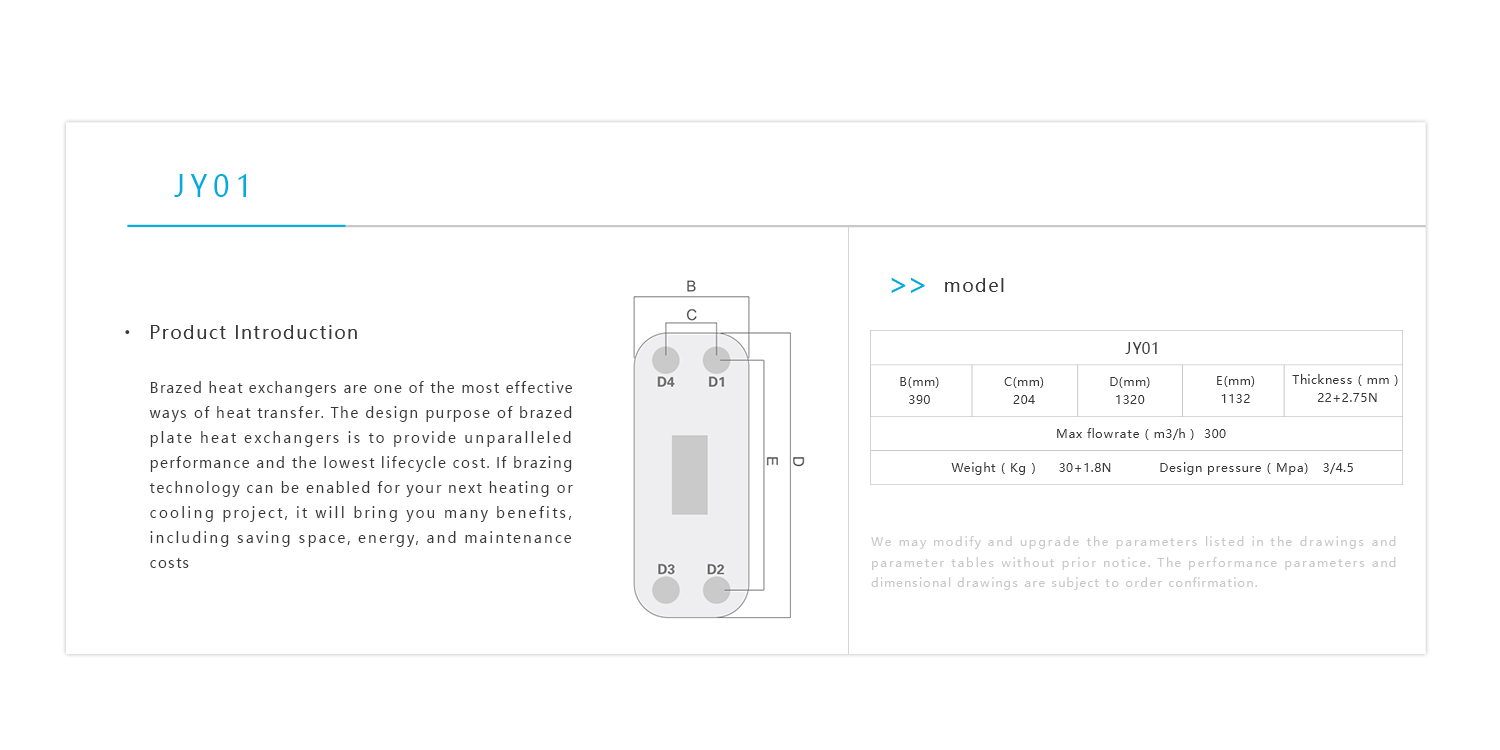1500x750 pixels.
Task: Click the model section heading
Action: click(974, 286)
